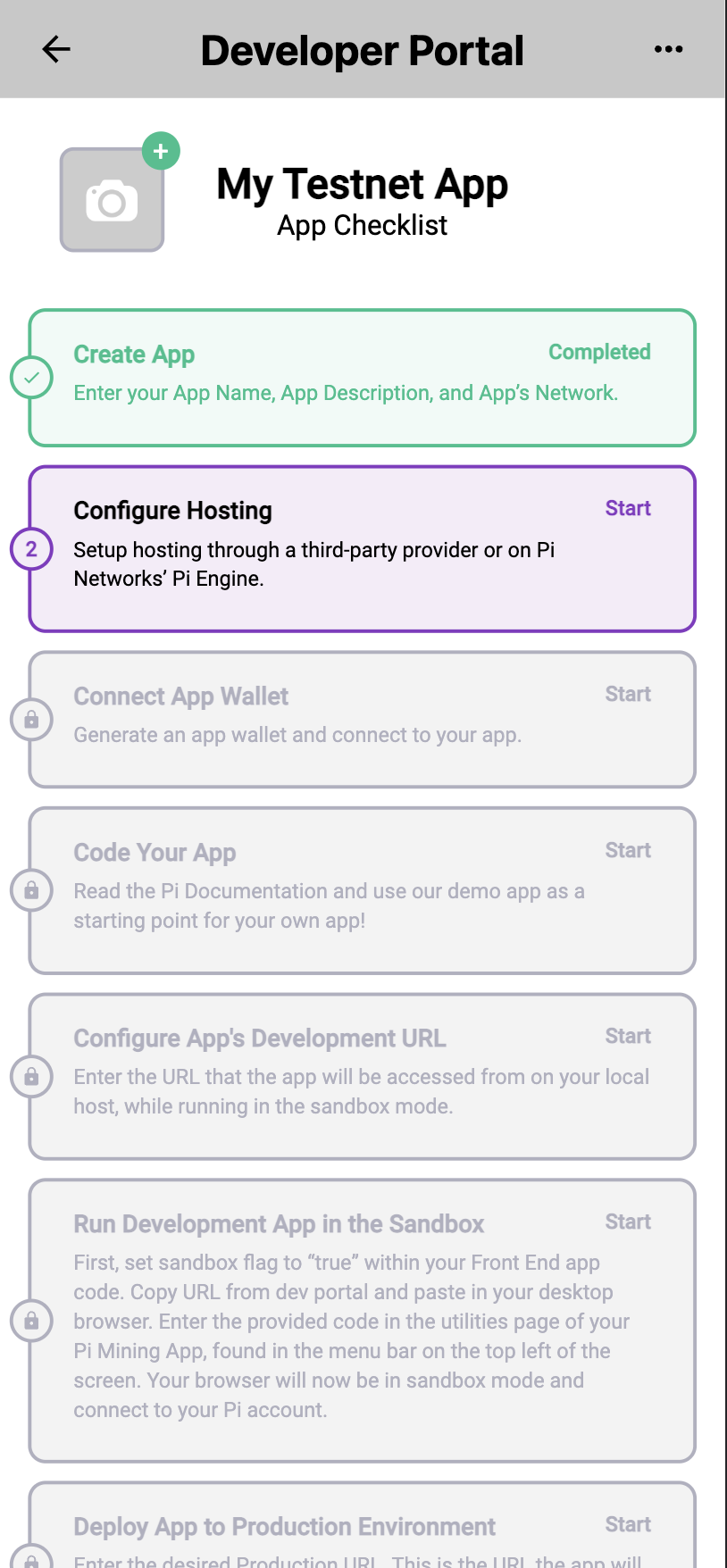
Task: Go back using the header arrow
Action: click(x=56, y=49)
